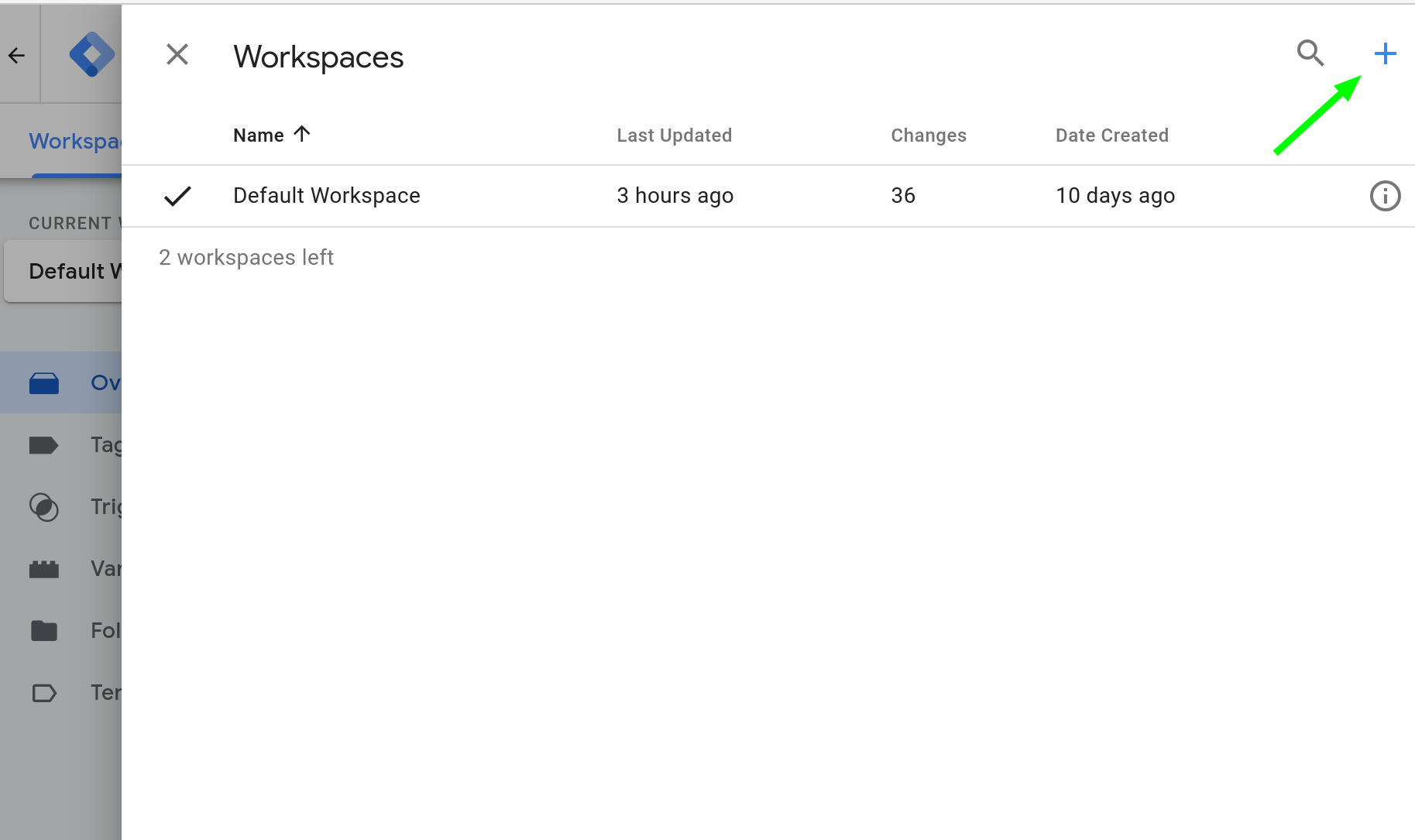The height and width of the screenshot is (840, 1415).
Task: Select the Templates sidebar icon
Action: (x=44, y=692)
